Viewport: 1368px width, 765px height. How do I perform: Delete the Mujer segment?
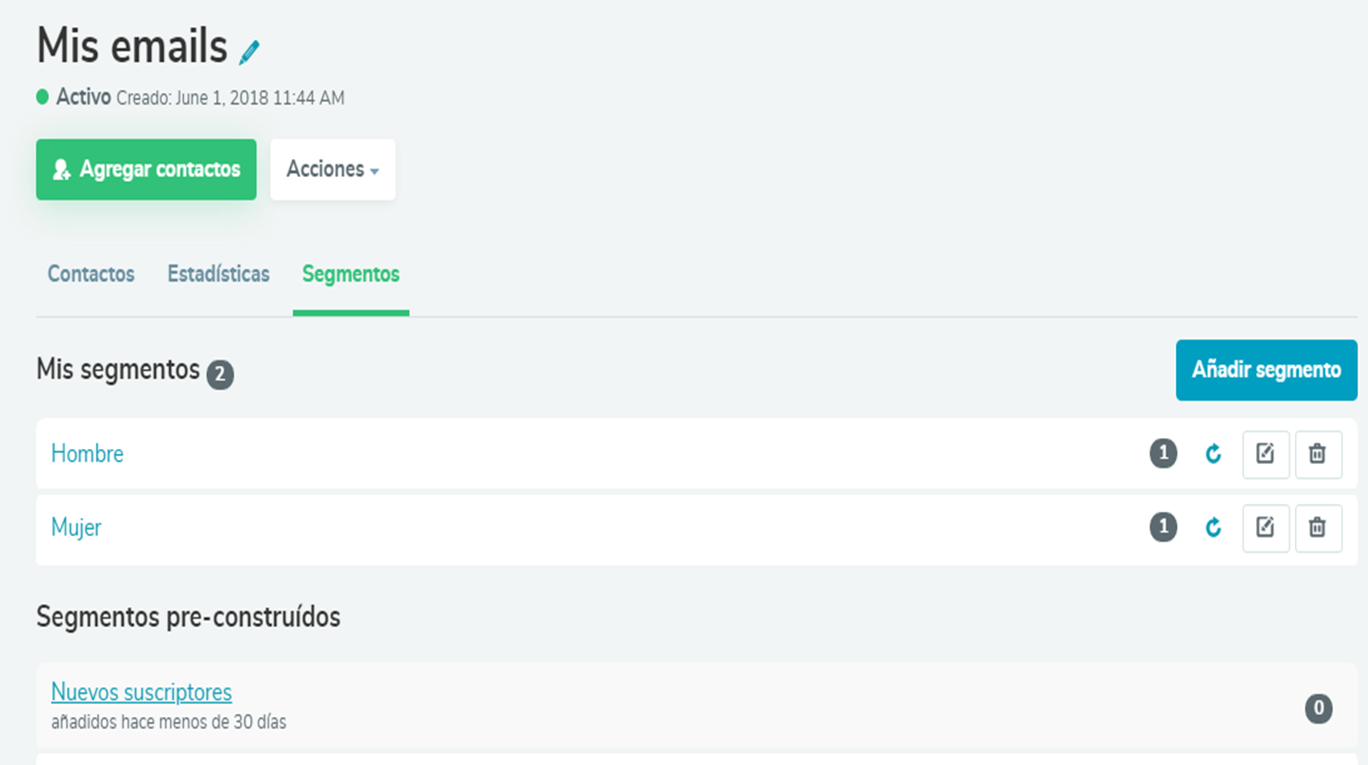coord(1318,528)
